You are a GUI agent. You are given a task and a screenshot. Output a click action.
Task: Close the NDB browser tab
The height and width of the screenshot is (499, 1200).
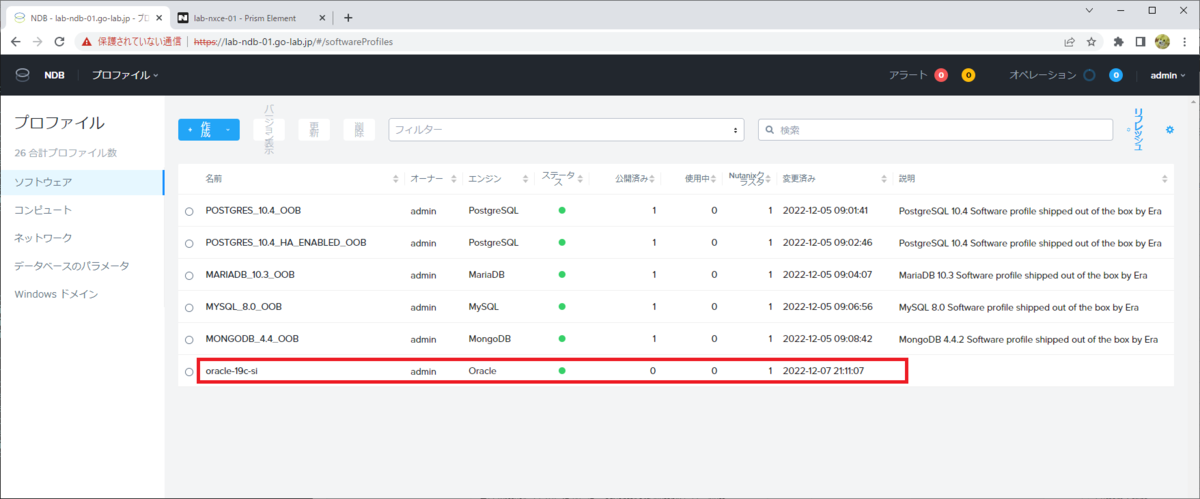(158, 18)
